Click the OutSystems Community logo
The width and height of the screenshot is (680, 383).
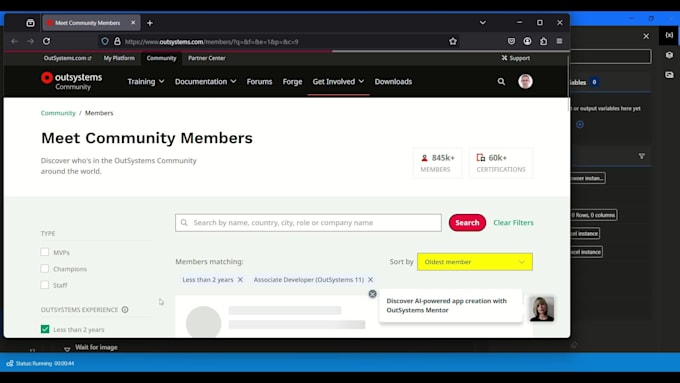coord(72,81)
